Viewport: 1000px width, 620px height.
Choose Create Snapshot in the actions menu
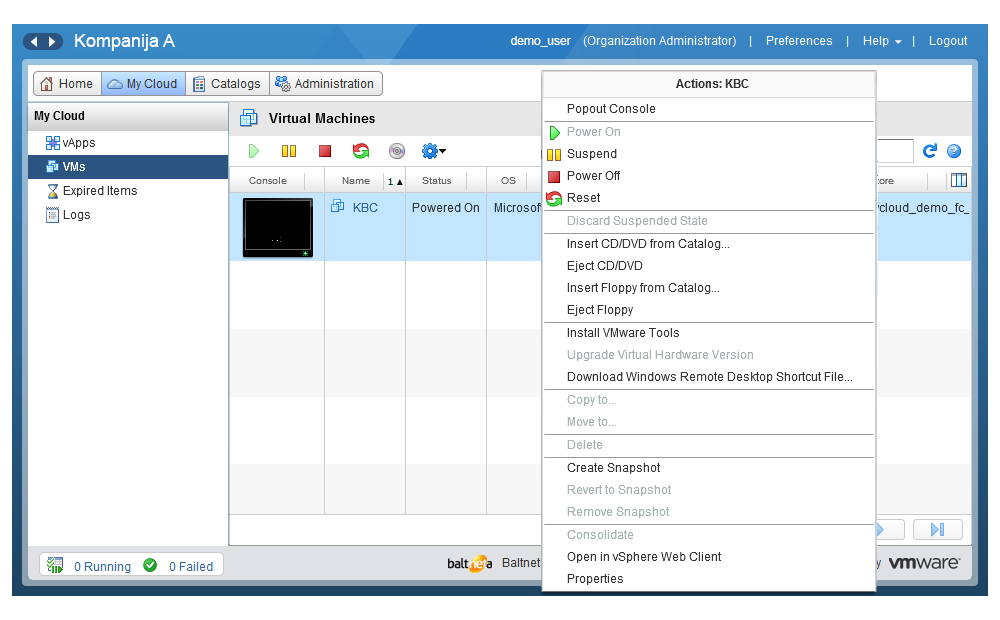click(613, 468)
